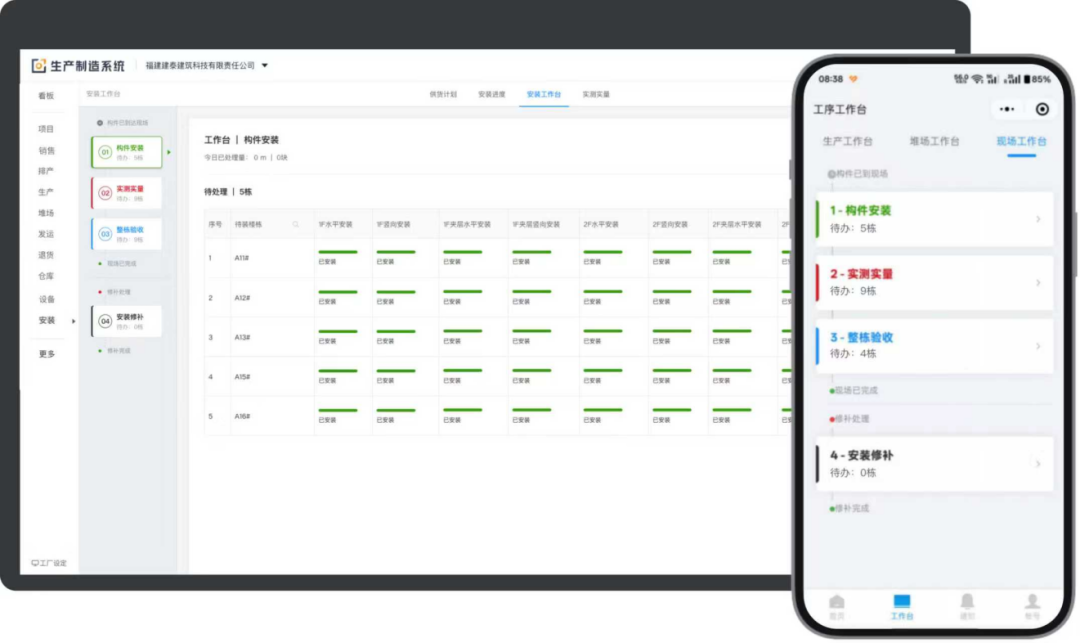Click green arrow beside 构件安装 card
Screen dimensions: 1080x643
click(169, 152)
